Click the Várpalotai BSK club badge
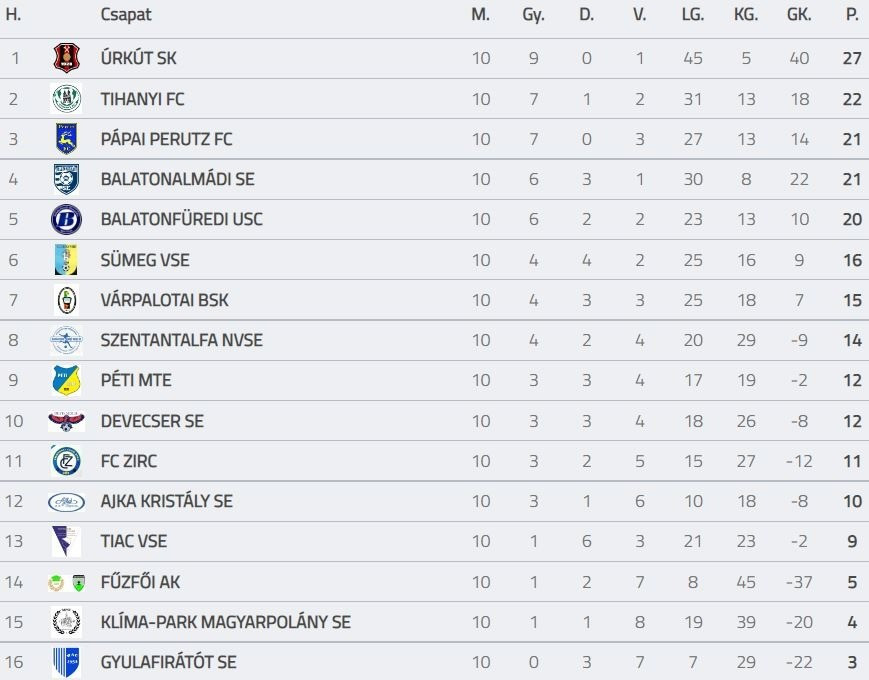 [66, 300]
